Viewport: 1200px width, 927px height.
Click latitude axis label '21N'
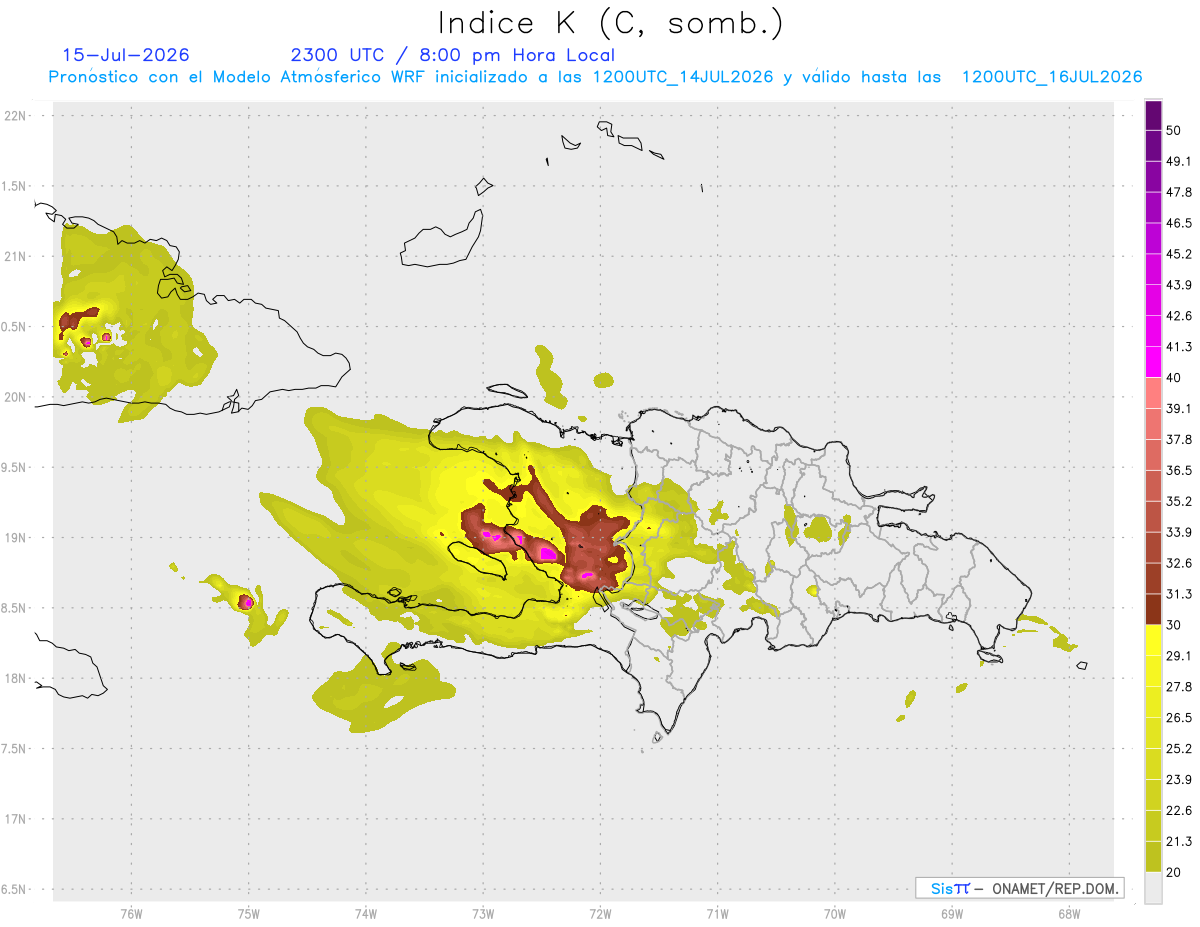tap(16, 257)
